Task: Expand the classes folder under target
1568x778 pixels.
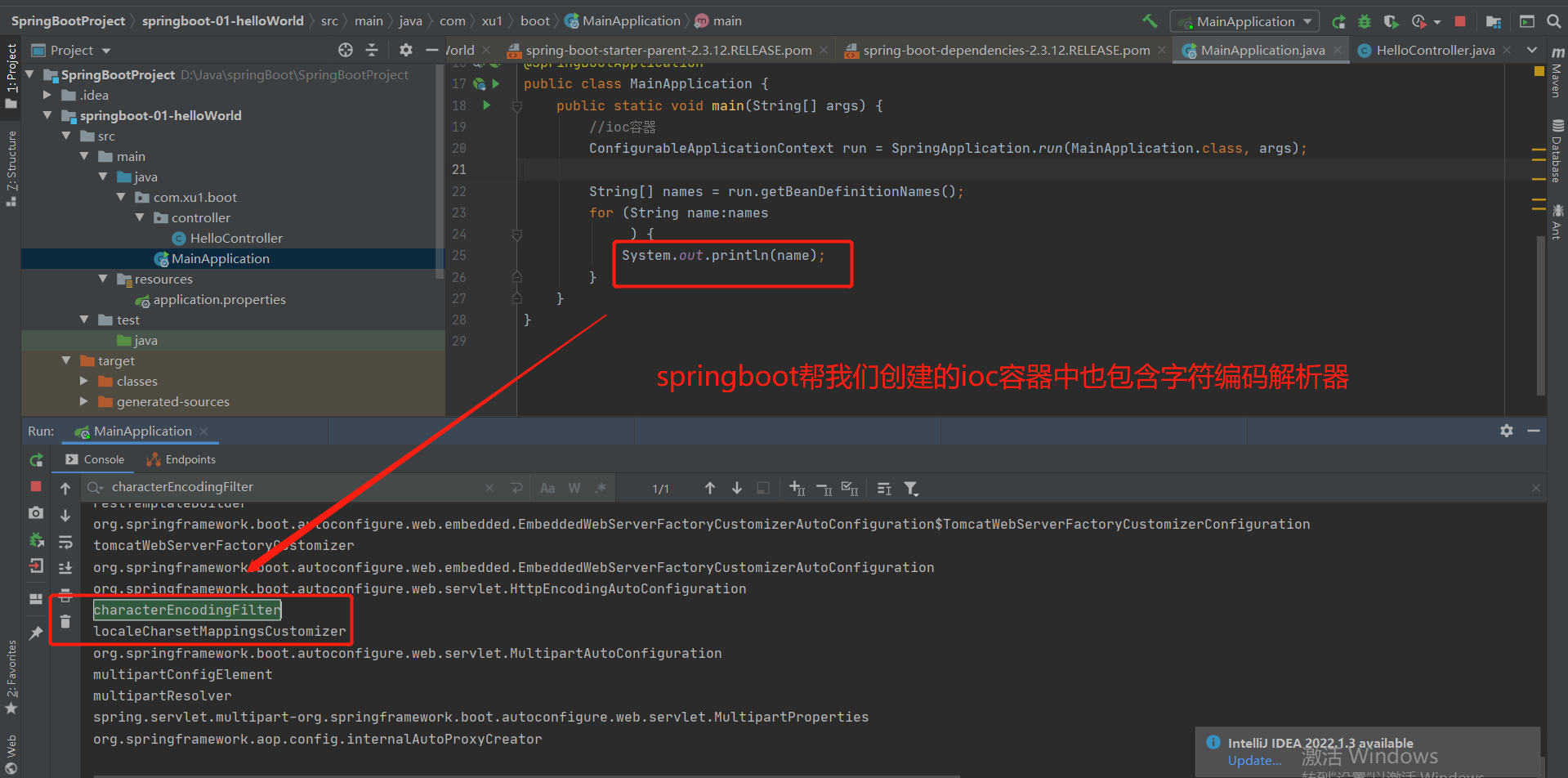Action: click(84, 381)
